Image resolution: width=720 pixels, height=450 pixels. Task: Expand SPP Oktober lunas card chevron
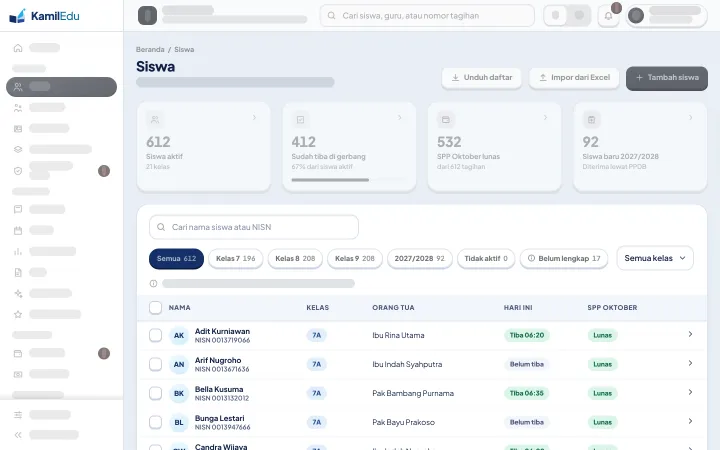546,118
